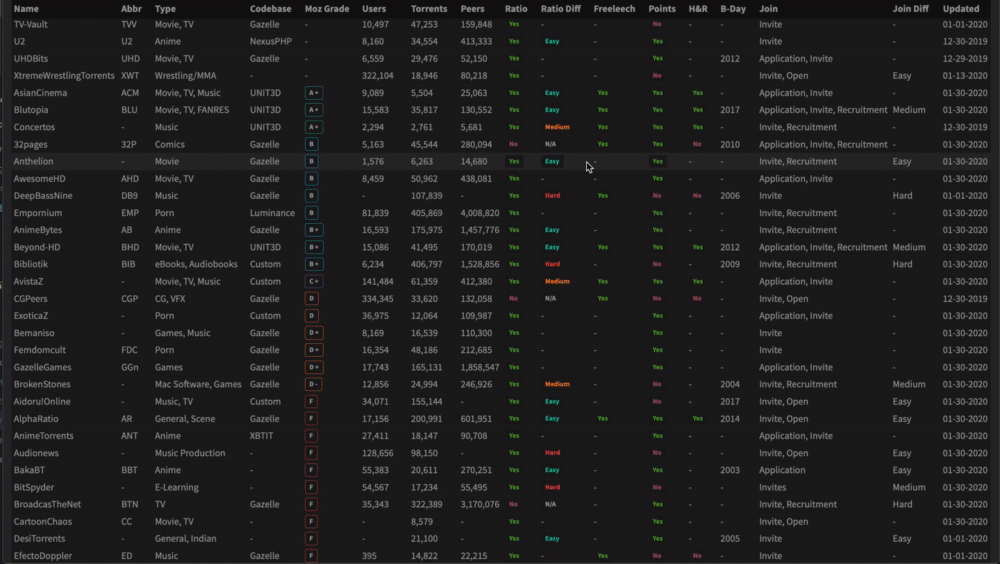
Task: Sort by the Type column header
Action: pos(165,9)
